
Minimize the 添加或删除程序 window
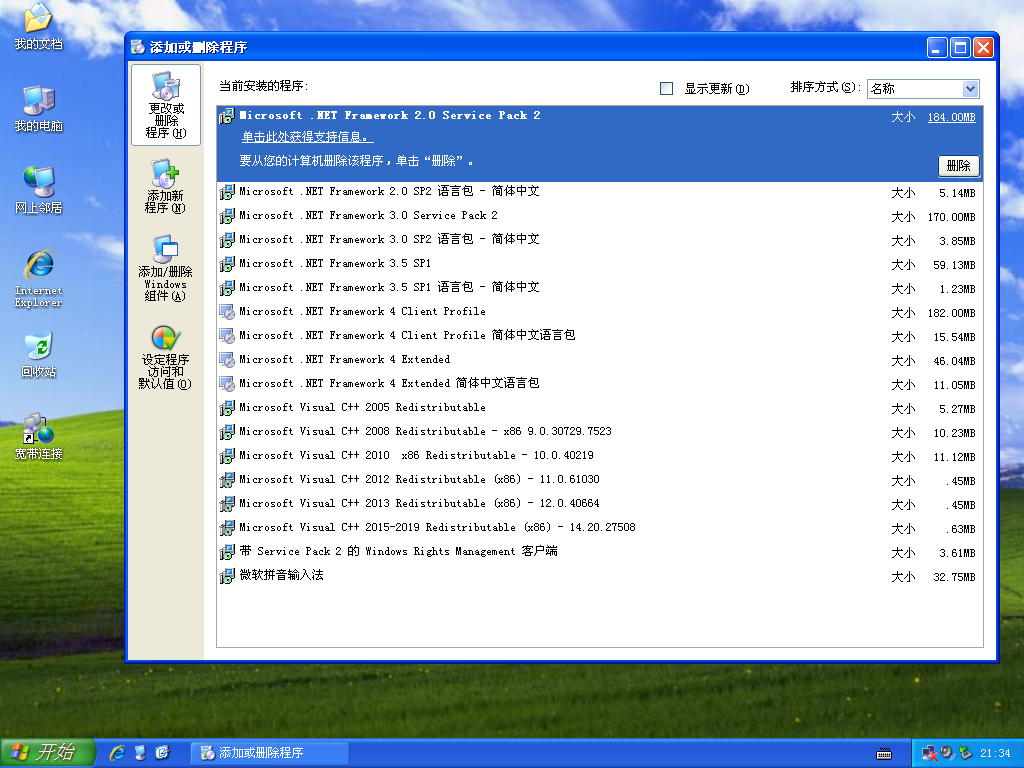click(937, 48)
